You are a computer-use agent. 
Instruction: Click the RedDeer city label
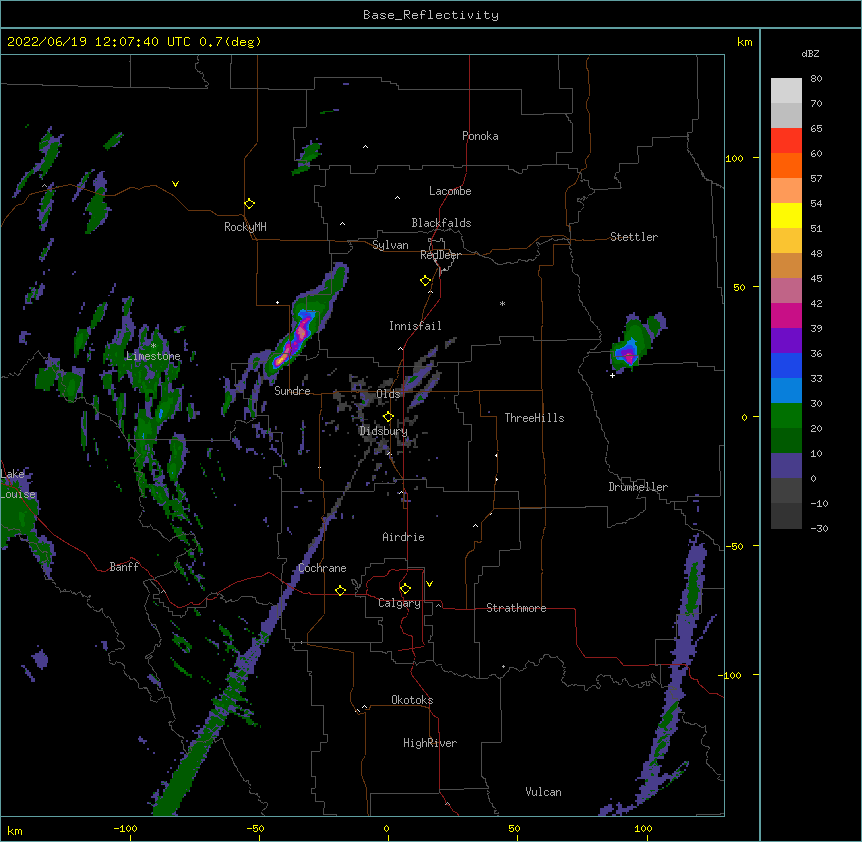440,255
